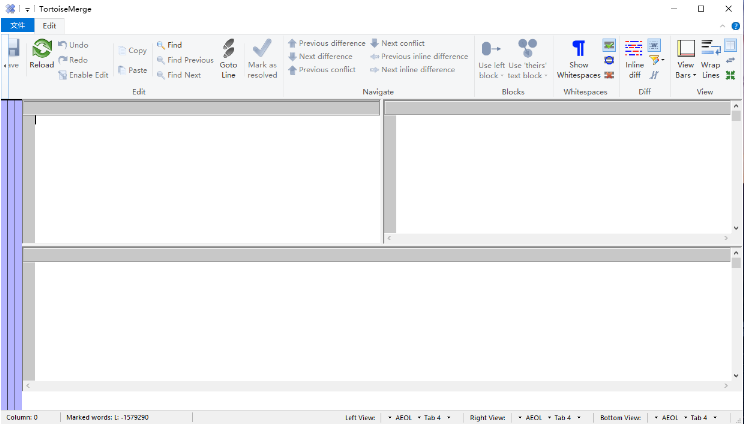Screen dimensions: 744x424
Task: Go to Previous difference
Action: click(x=326, y=43)
